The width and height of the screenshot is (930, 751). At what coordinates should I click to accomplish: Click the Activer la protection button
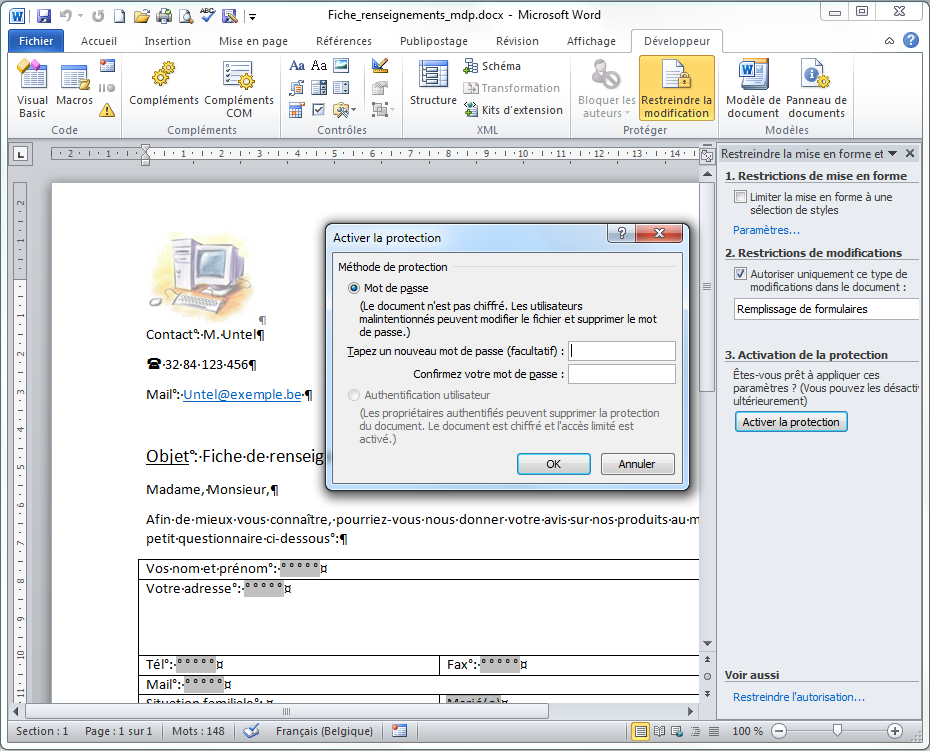point(791,422)
